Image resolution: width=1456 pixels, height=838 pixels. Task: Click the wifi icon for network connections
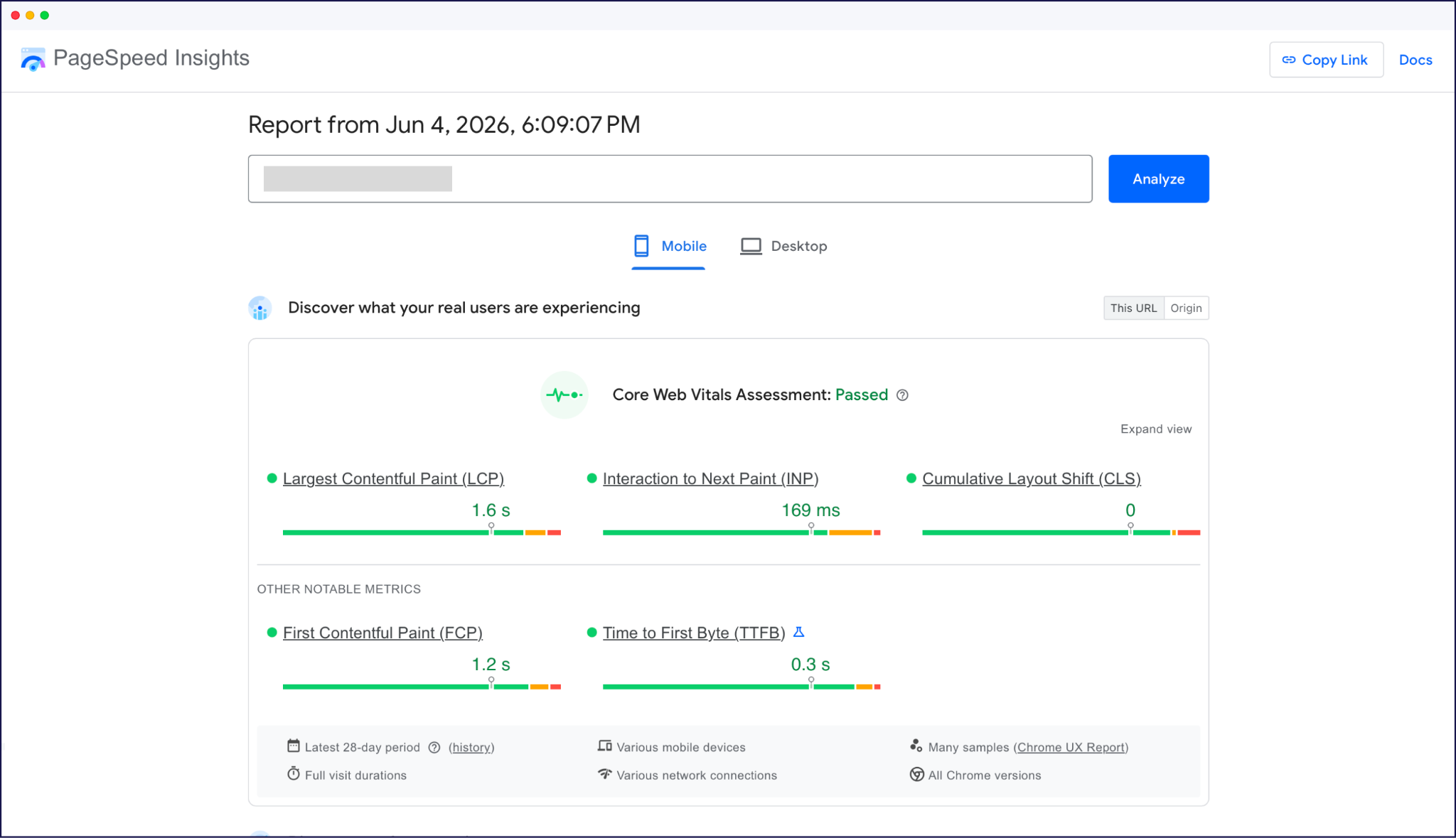coord(604,773)
